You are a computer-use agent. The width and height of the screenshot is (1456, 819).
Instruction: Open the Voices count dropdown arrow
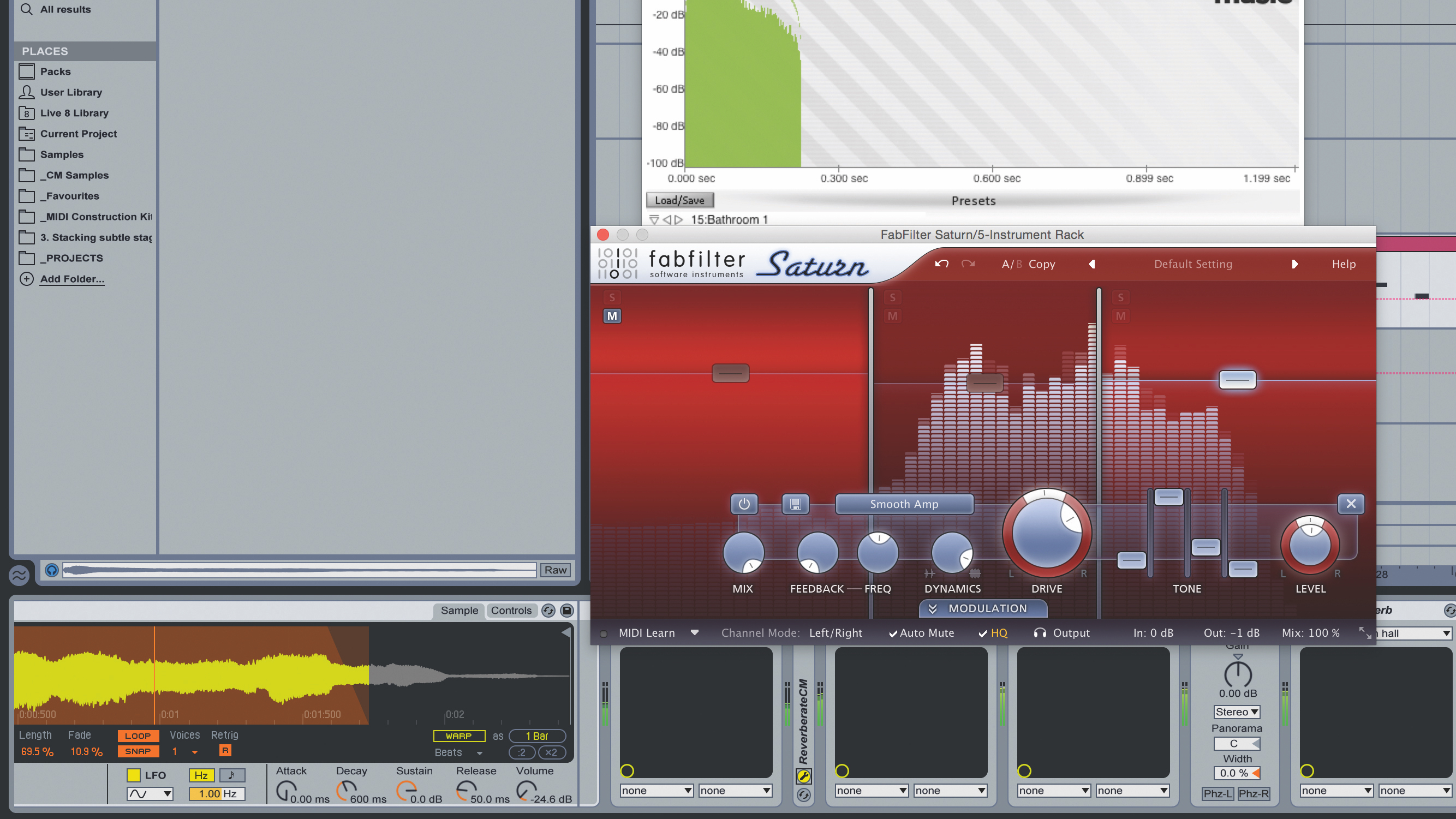point(195,752)
